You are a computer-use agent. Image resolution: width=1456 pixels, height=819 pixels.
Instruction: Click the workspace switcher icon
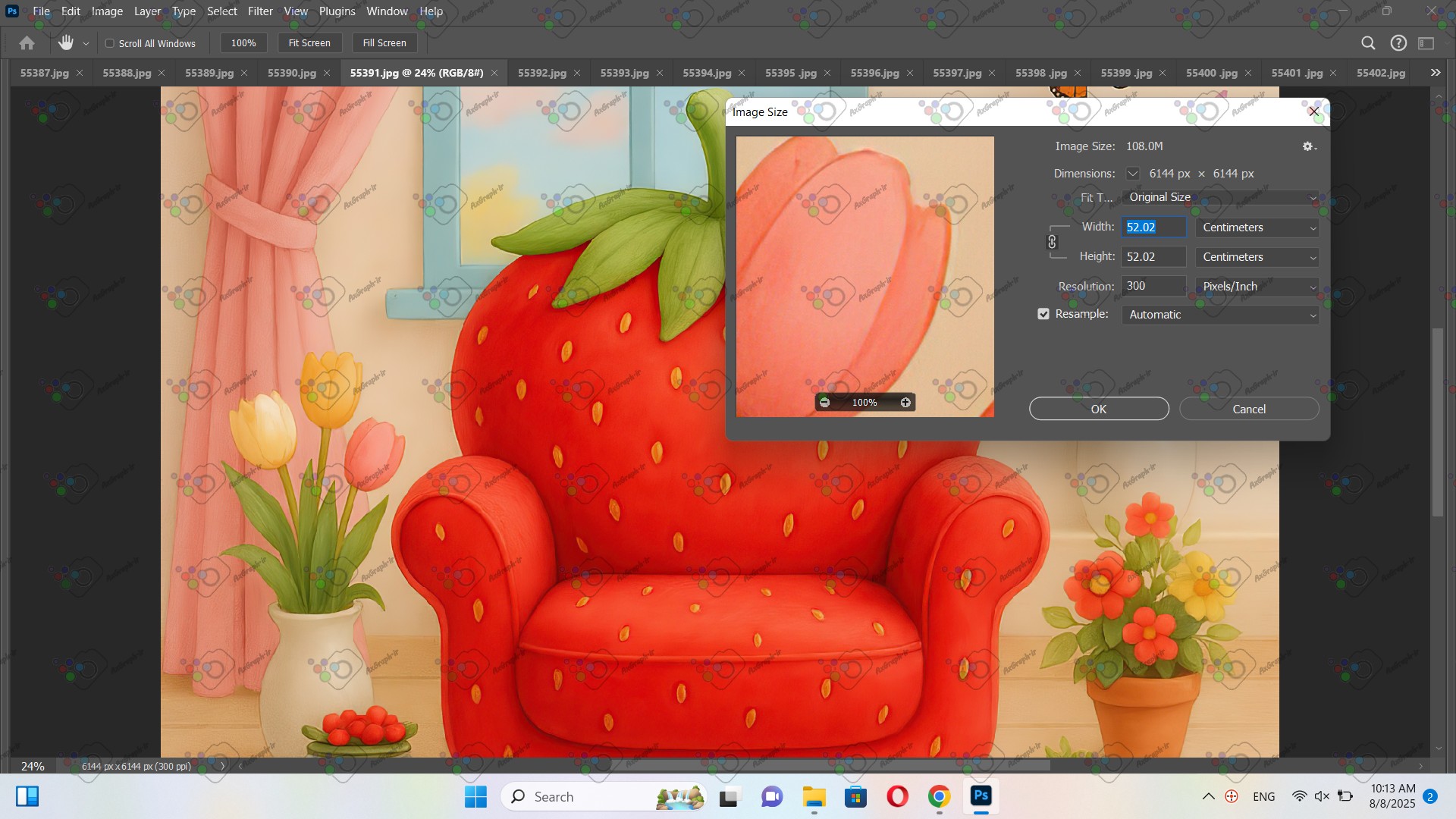(x=1426, y=43)
